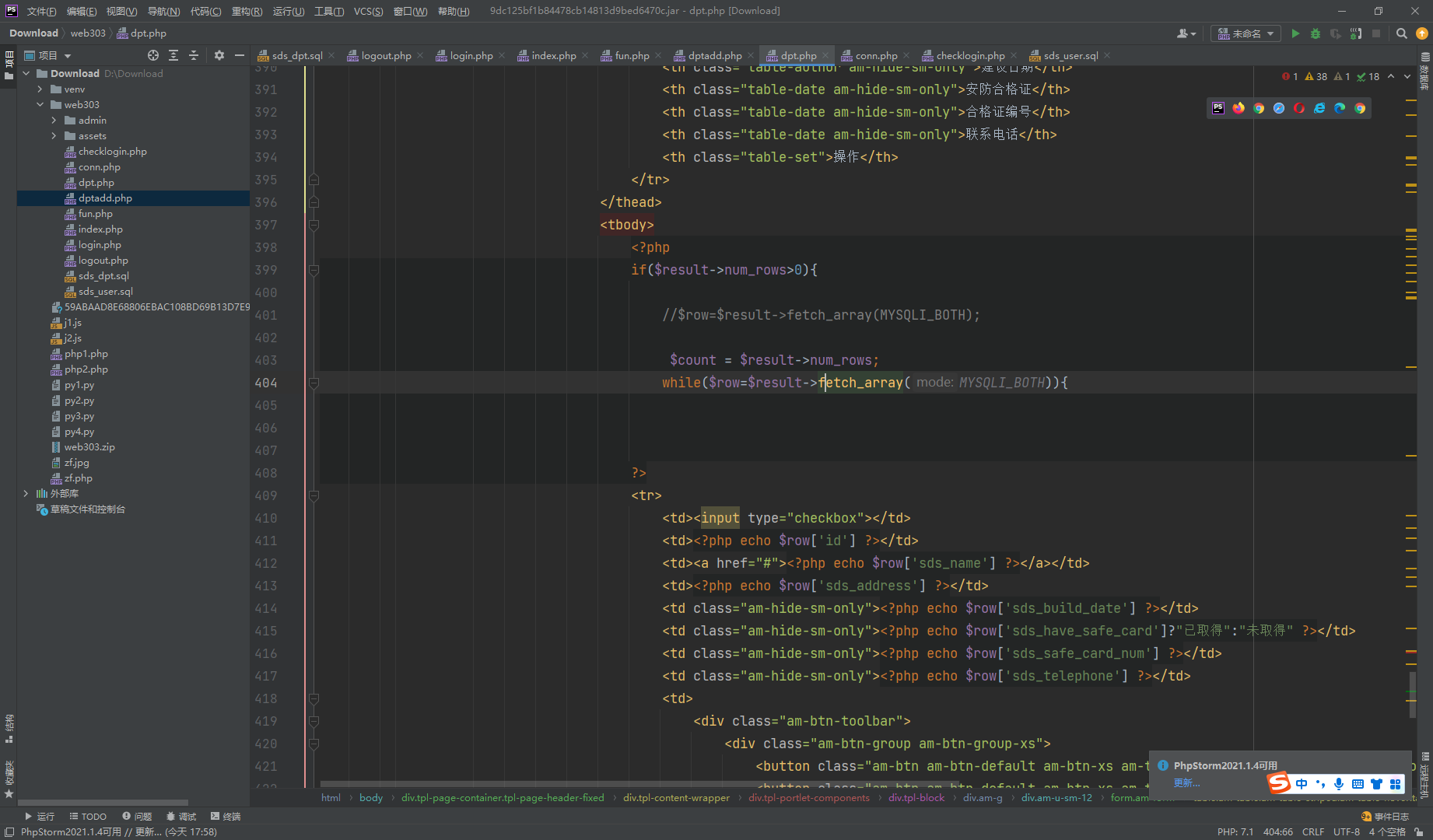Click the read-only lock icon in status bar
The height and width of the screenshot is (840, 1433).
(1419, 831)
